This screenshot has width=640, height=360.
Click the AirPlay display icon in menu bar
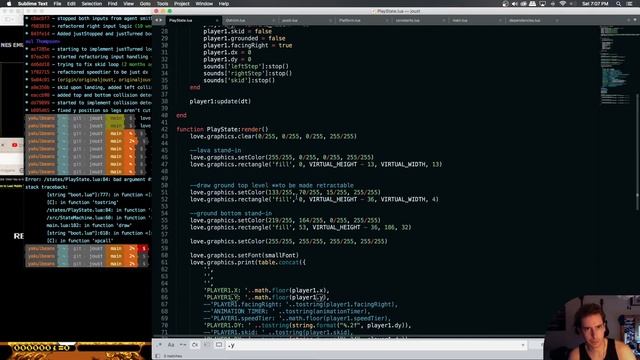(x=542, y=4)
